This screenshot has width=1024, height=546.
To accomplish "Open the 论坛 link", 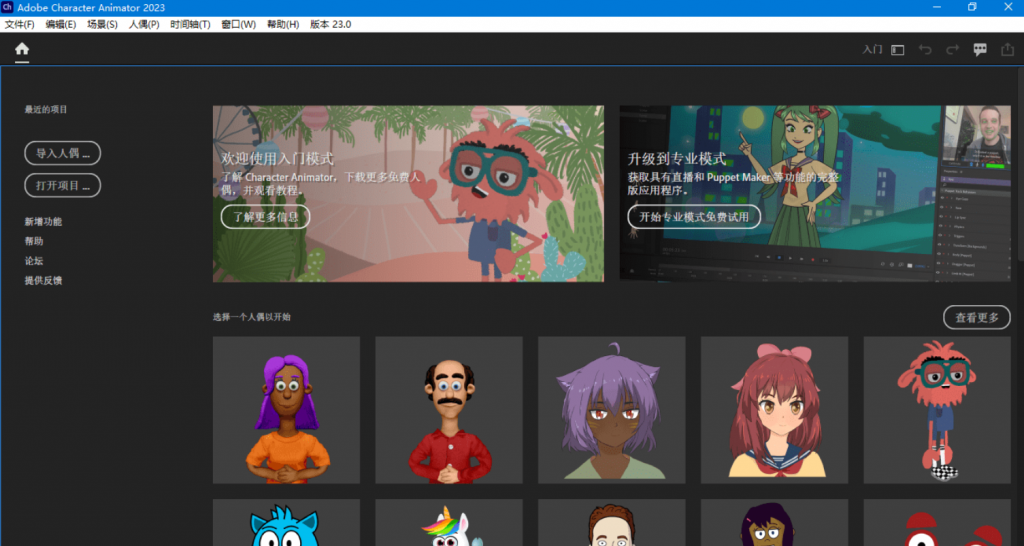I will coord(34,261).
